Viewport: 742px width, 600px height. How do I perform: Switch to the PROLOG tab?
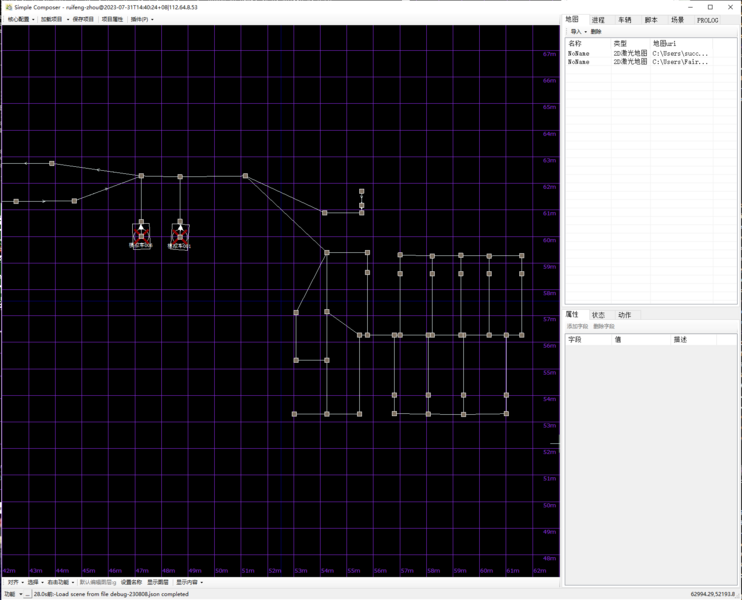[x=707, y=20]
